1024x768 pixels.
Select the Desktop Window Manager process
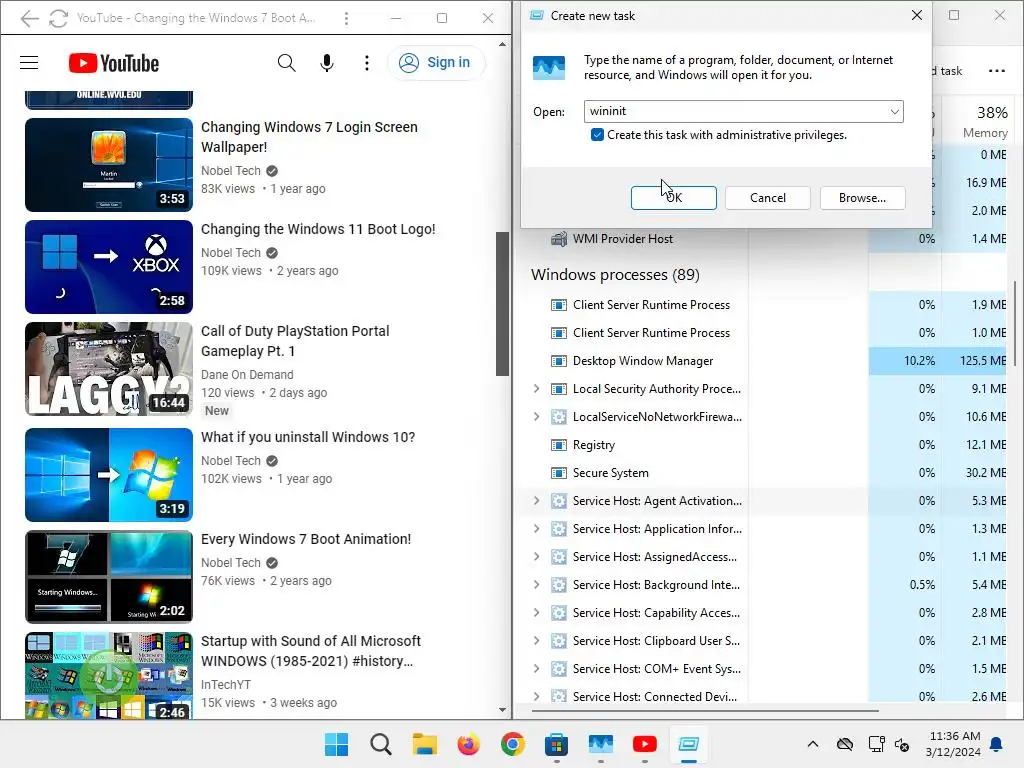643,360
